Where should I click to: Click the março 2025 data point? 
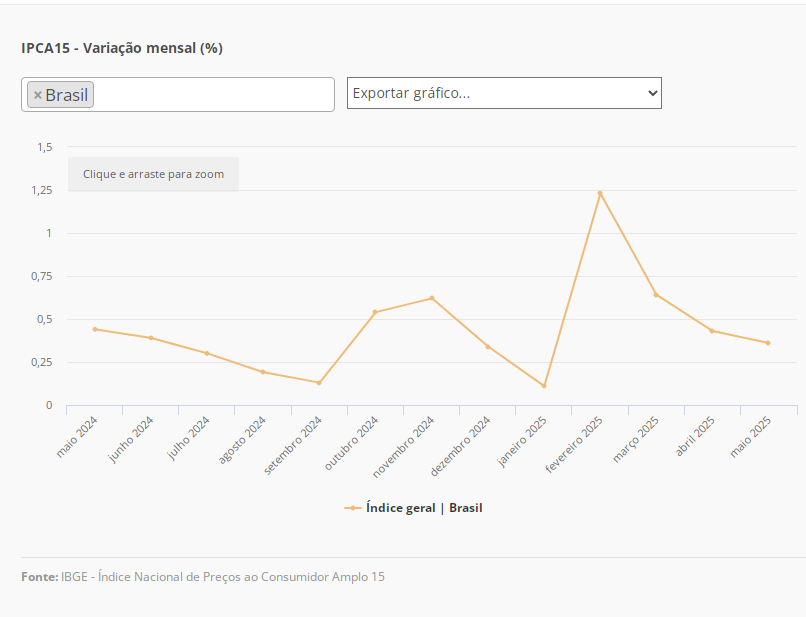coord(656,295)
